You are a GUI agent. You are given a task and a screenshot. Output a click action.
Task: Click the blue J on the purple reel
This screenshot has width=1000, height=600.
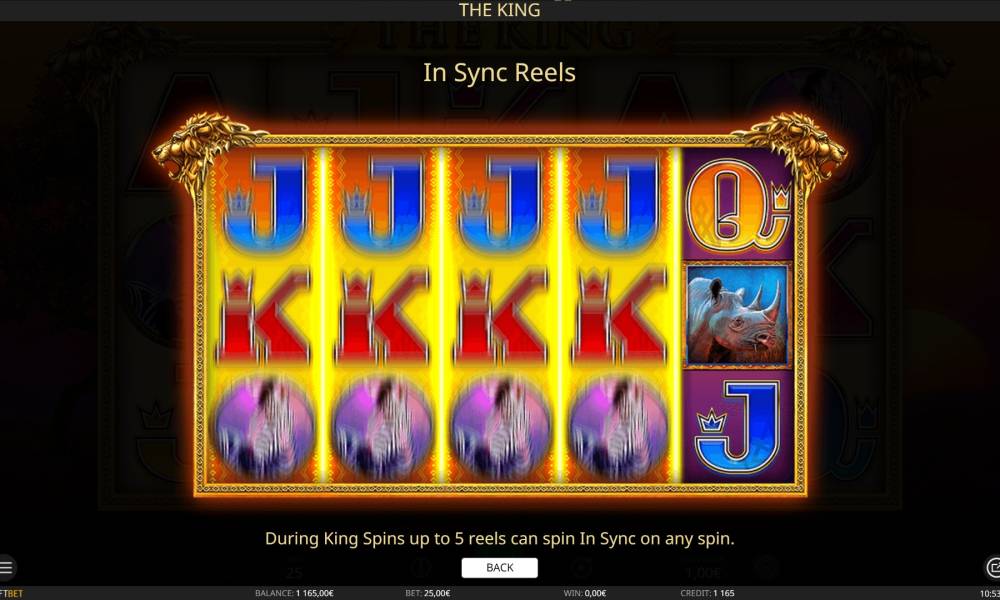pyautogui.click(x=737, y=426)
